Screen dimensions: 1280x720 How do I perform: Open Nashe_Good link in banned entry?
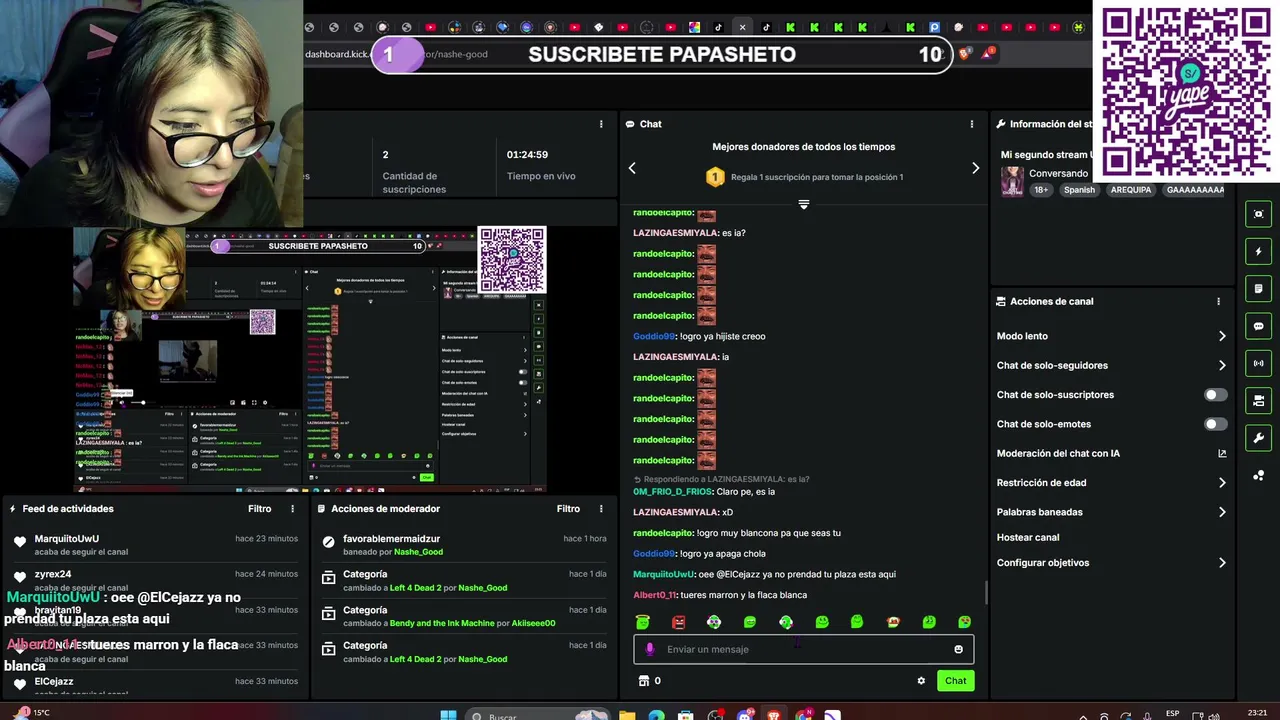tap(418, 552)
